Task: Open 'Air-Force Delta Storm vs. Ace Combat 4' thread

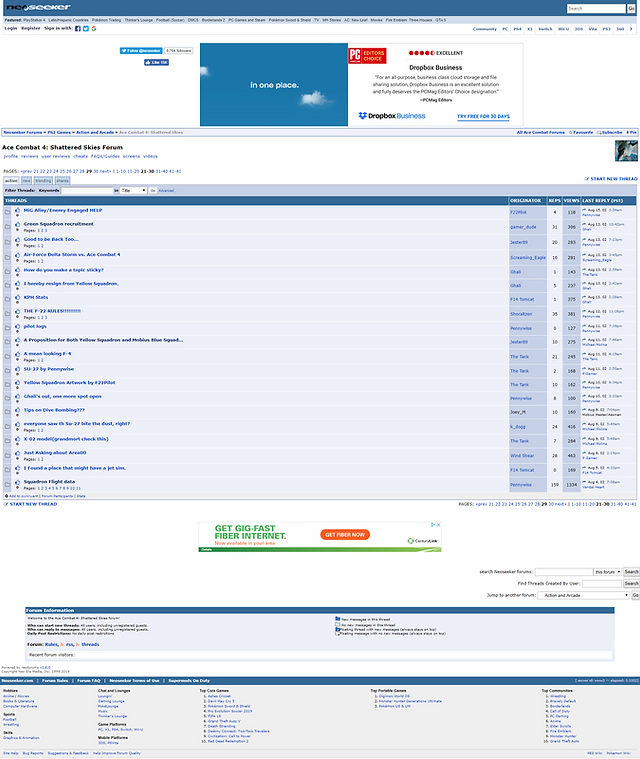Action: point(72,255)
